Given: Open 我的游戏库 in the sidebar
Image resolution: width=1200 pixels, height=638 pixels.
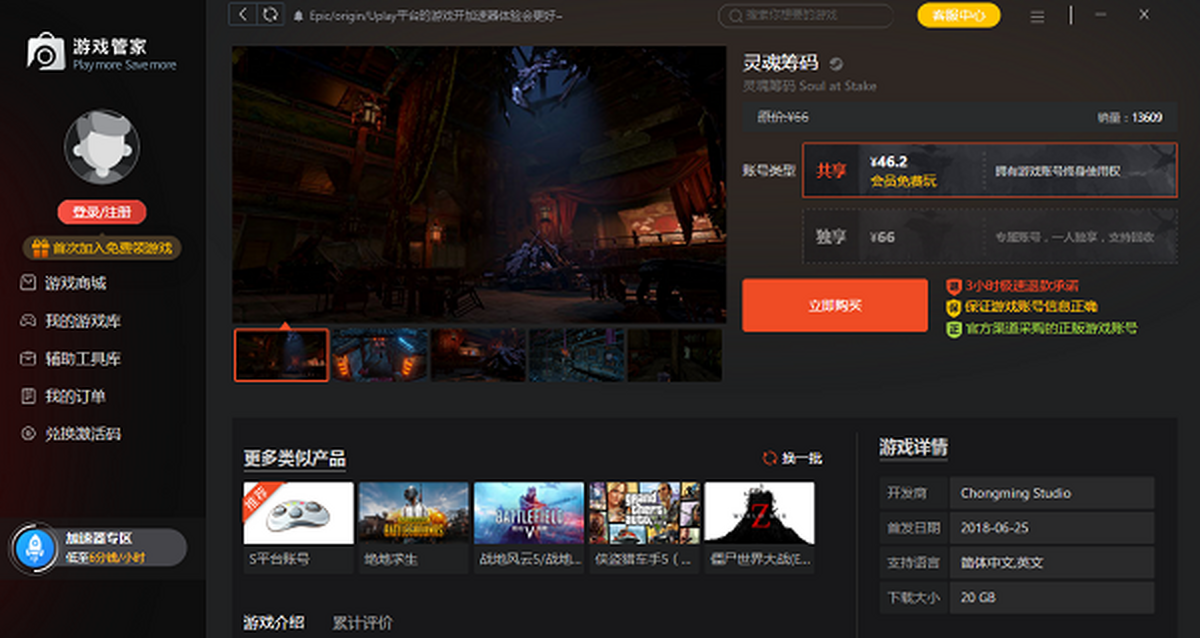Looking at the screenshot, I should [82, 321].
